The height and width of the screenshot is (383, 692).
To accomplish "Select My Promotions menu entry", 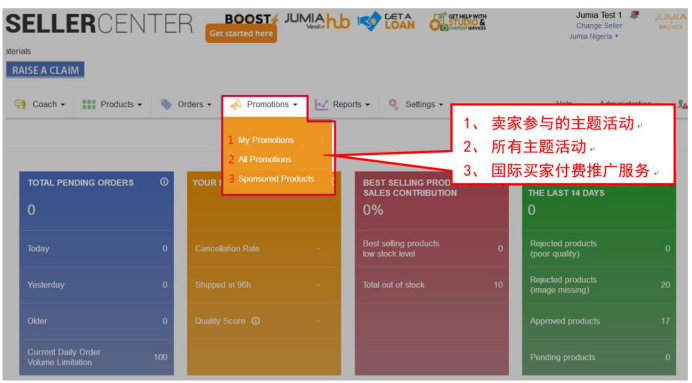I will pyautogui.click(x=266, y=140).
